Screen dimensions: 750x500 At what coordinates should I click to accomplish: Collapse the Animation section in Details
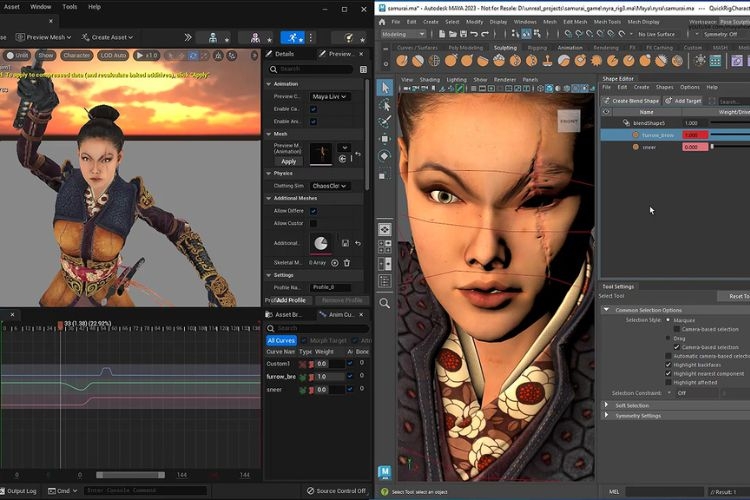269,84
